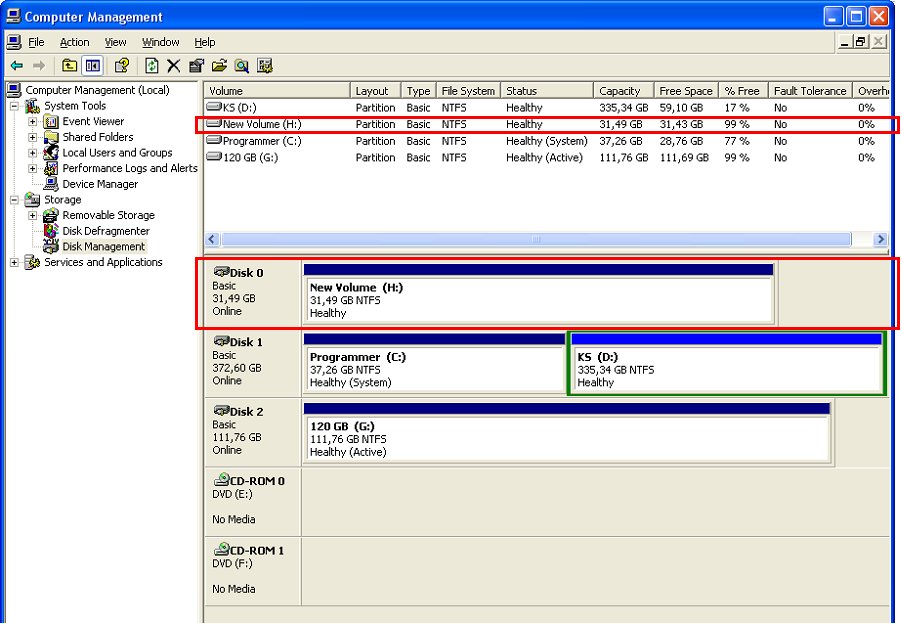Select the CD-ROM 0 DVD (E:) block

pos(253,502)
